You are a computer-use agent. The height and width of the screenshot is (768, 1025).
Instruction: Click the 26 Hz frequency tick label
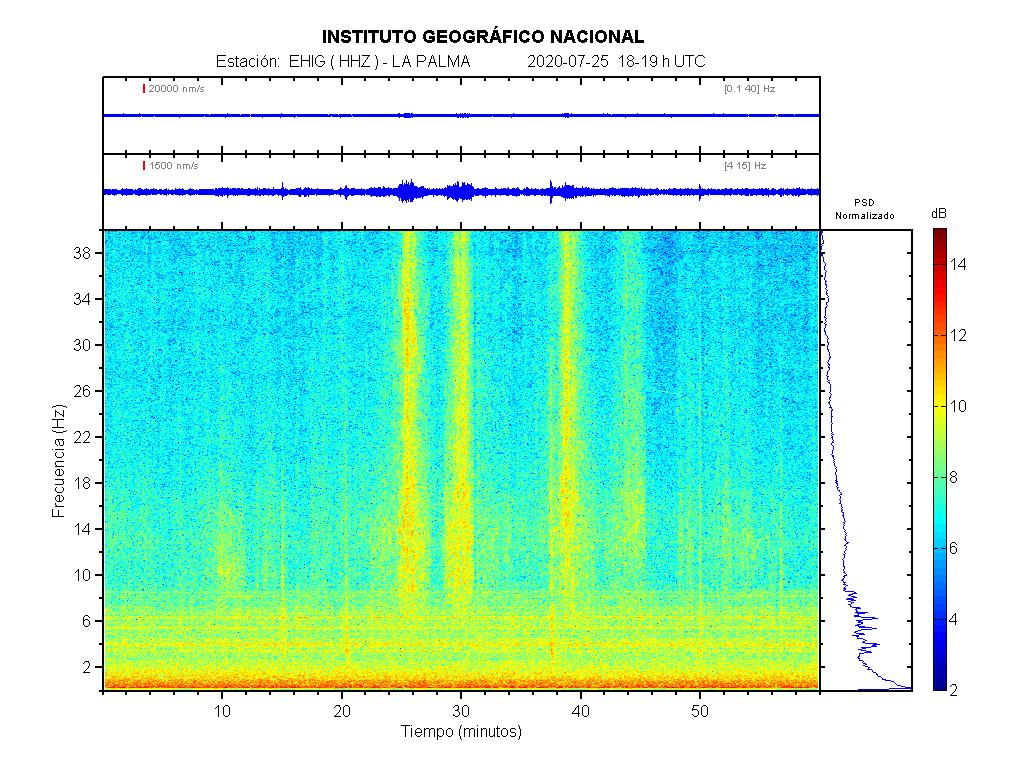tap(82, 391)
